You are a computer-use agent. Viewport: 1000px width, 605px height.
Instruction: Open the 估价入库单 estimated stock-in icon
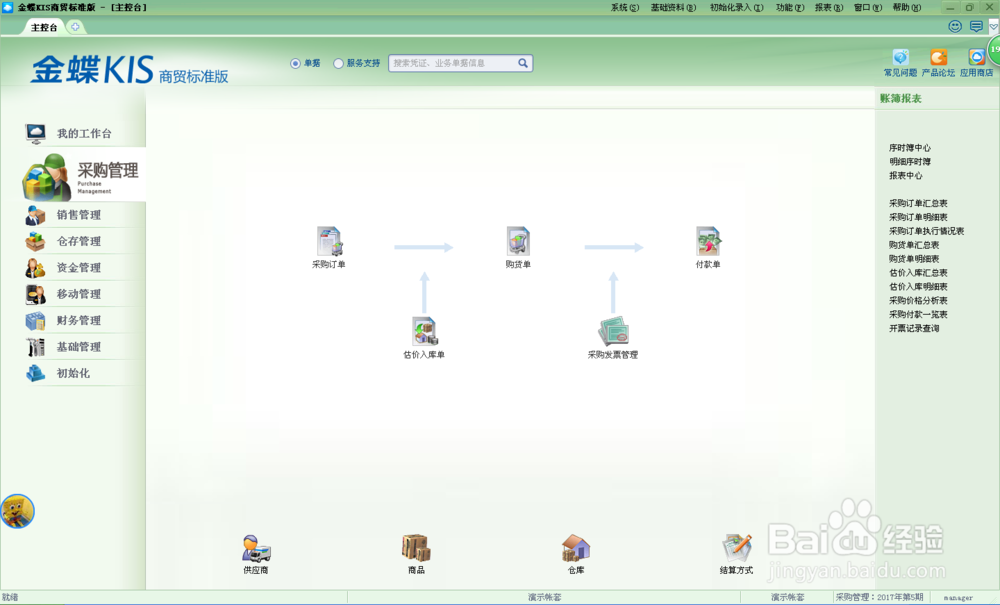point(424,332)
